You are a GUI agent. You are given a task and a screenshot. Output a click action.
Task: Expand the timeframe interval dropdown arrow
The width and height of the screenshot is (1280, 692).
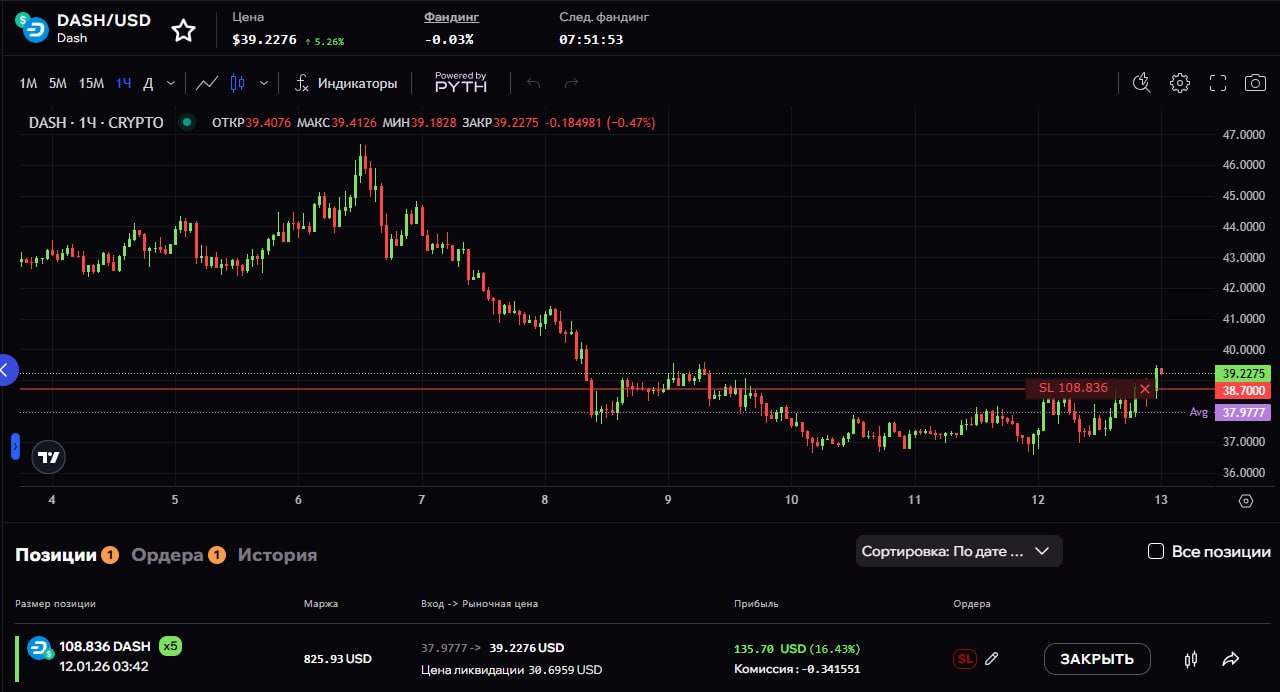[x=171, y=83]
